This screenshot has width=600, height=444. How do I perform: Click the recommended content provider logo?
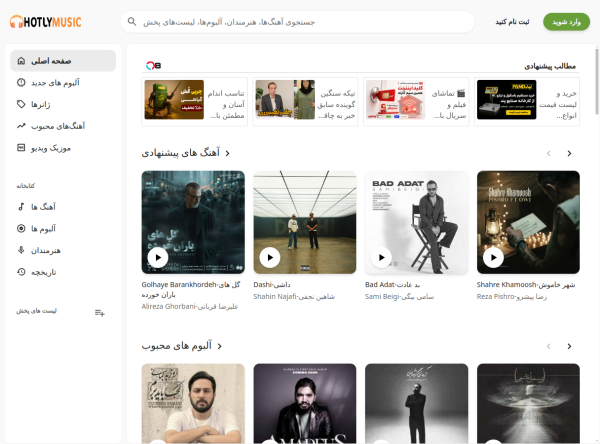pyautogui.click(x=153, y=65)
